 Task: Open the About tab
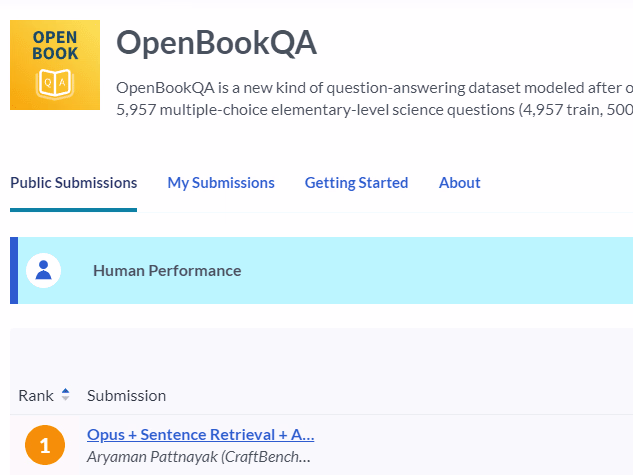(x=459, y=183)
